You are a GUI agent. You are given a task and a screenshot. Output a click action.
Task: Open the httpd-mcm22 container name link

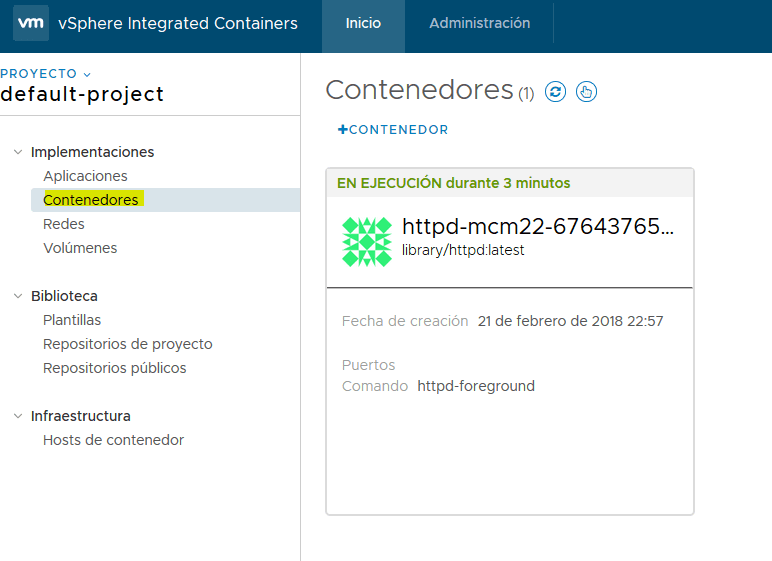click(x=537, y=227)
